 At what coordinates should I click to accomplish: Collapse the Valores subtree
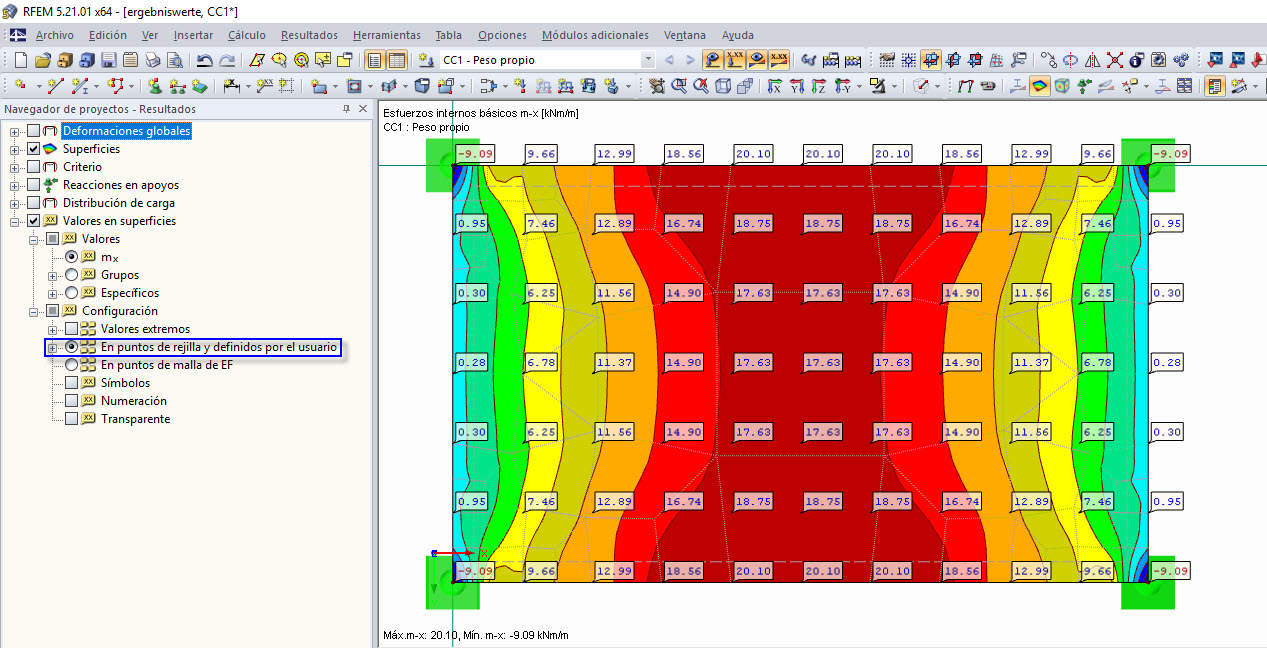[33, 239]
